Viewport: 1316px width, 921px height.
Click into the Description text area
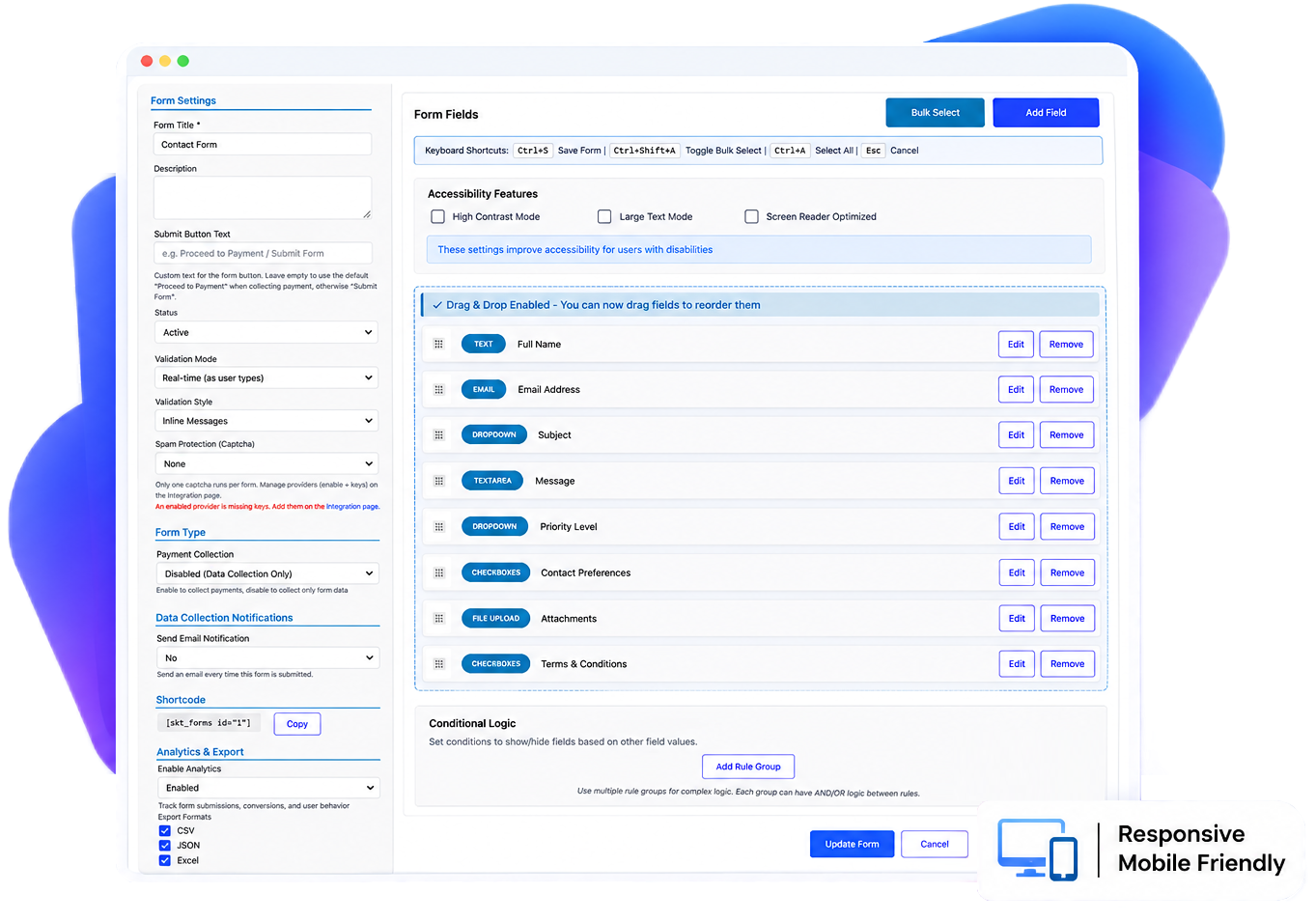(x=263, y=198)
